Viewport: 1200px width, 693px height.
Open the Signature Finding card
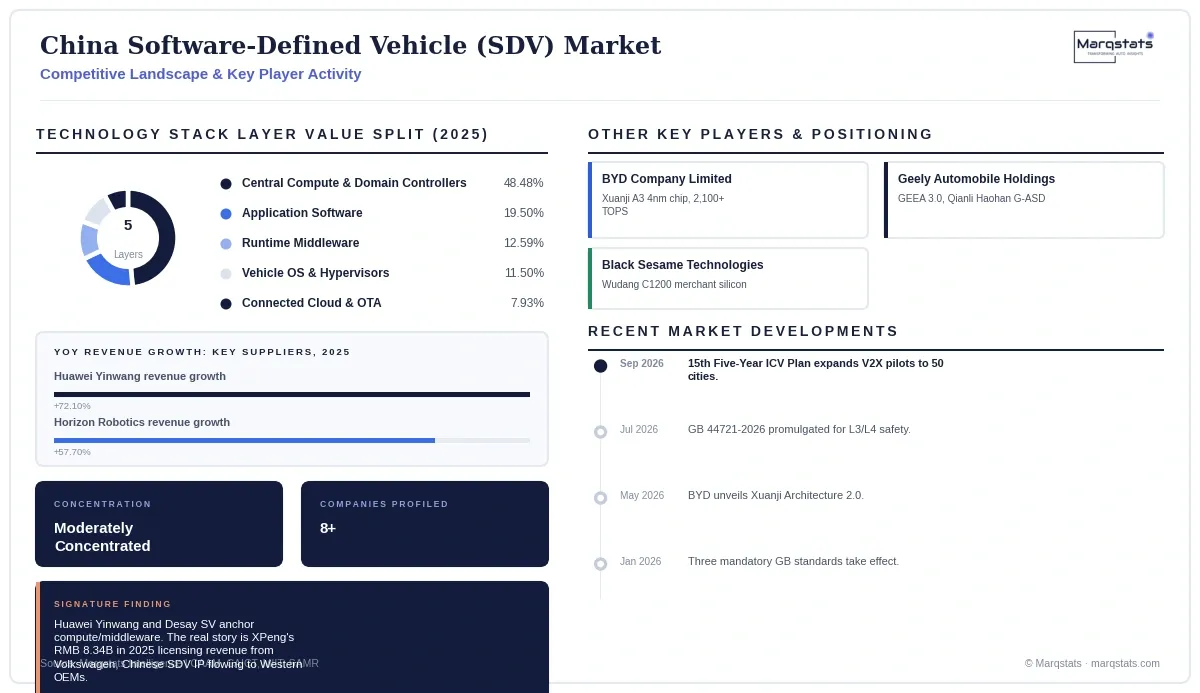point(292,637)
